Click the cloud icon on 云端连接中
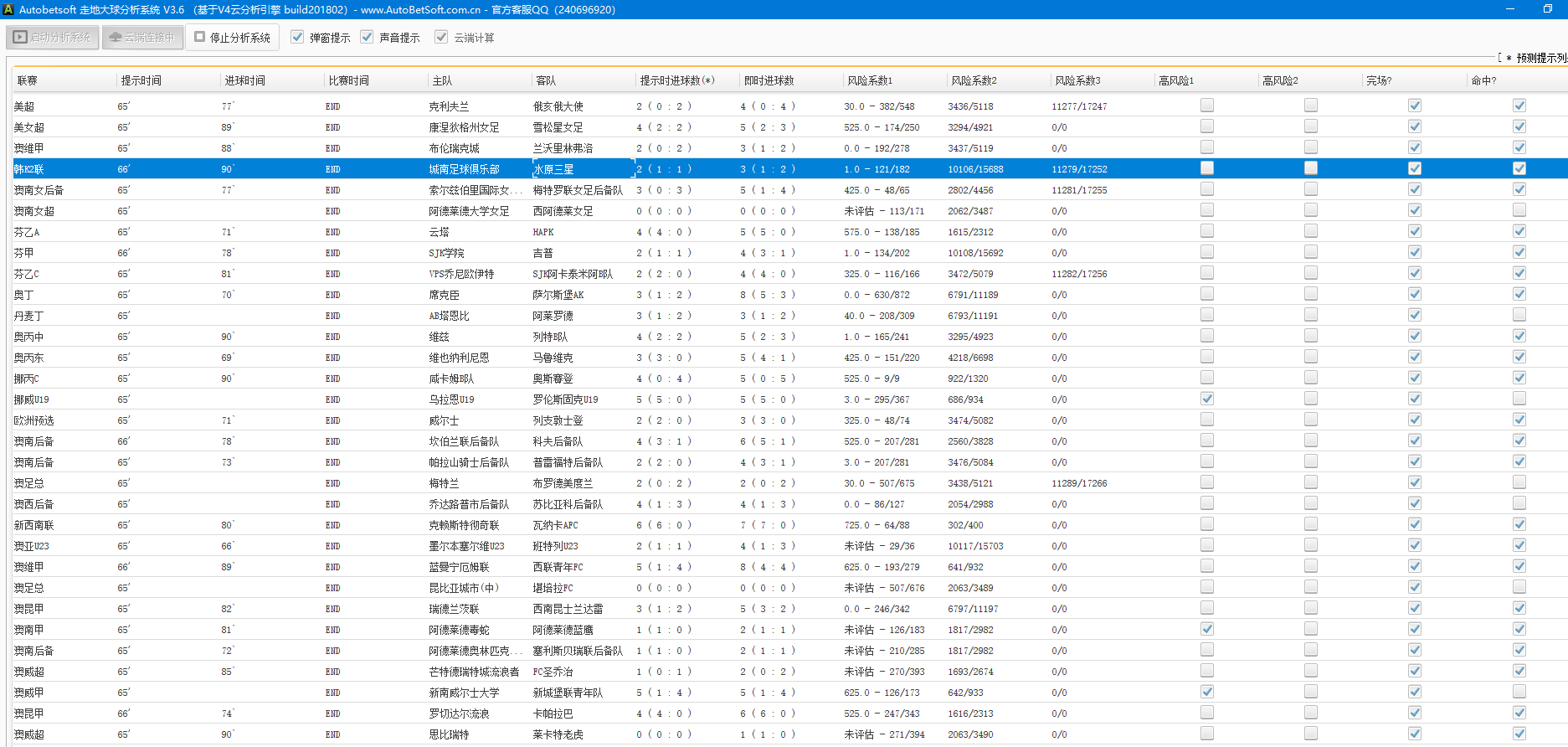Image resolution: width=1568 pixels, height=747 pixels. 116,38
